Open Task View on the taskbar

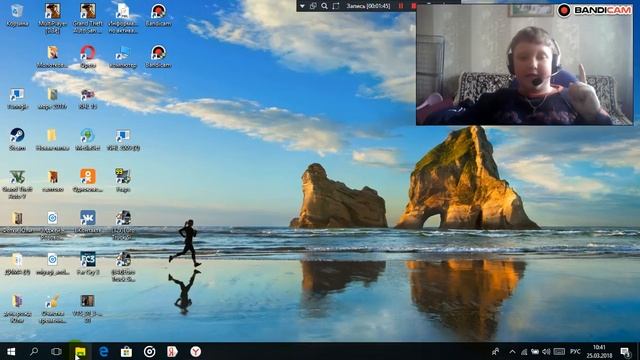(x=56, y=351)
